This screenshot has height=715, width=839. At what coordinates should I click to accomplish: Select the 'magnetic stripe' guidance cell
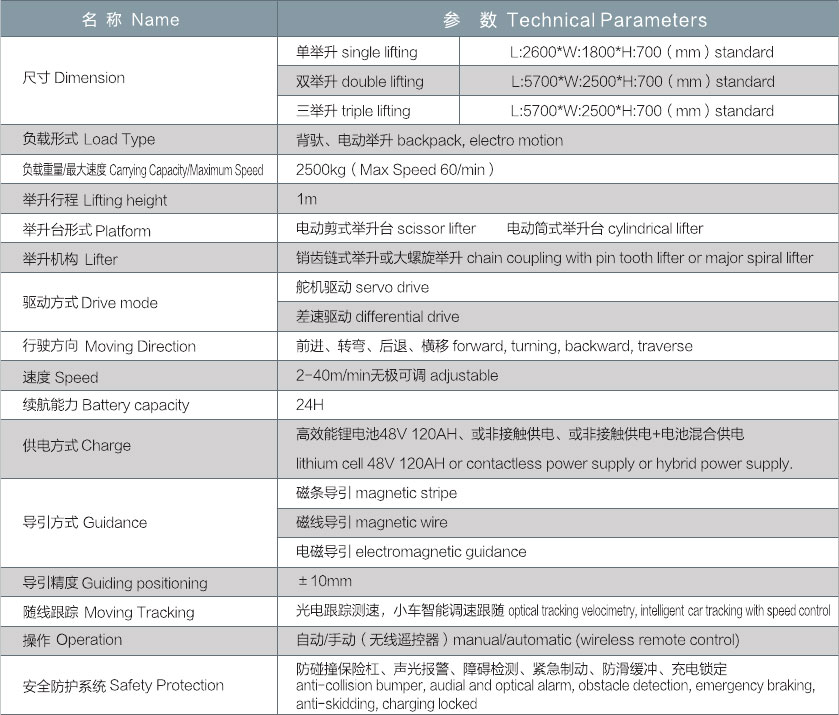[377, 493]
